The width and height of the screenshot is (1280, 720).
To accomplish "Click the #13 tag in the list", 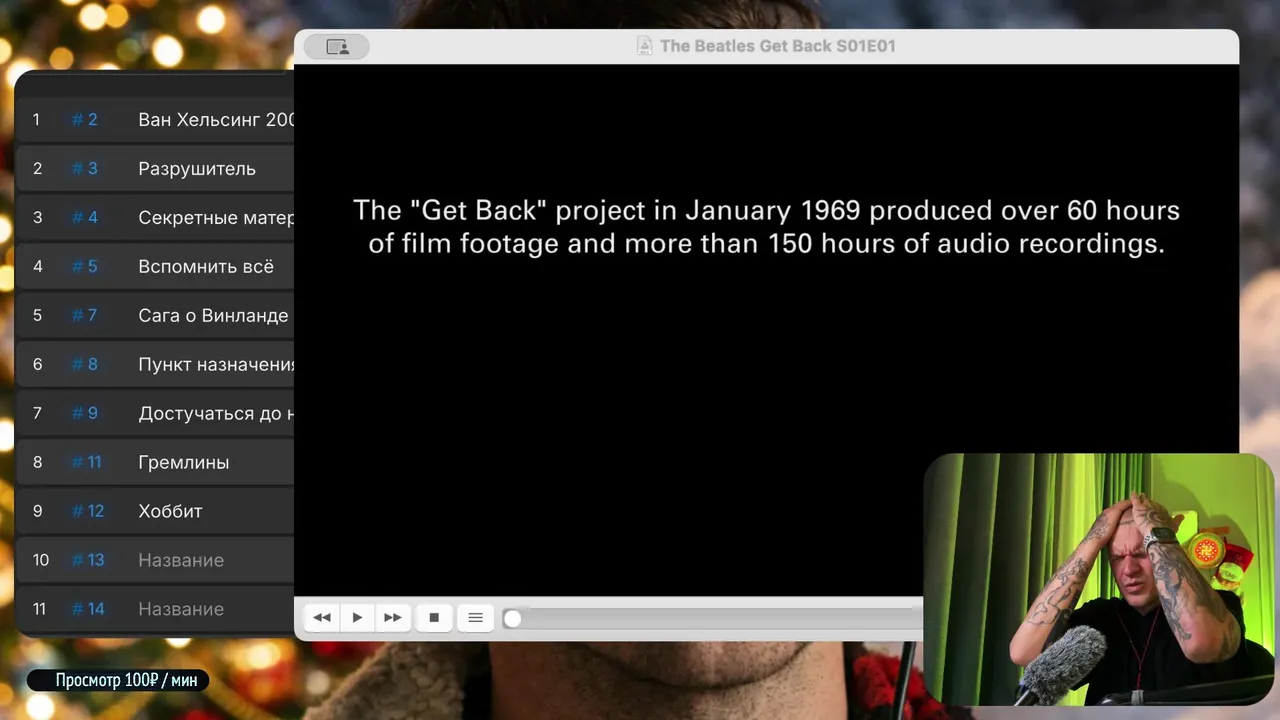I will (88, 560).
